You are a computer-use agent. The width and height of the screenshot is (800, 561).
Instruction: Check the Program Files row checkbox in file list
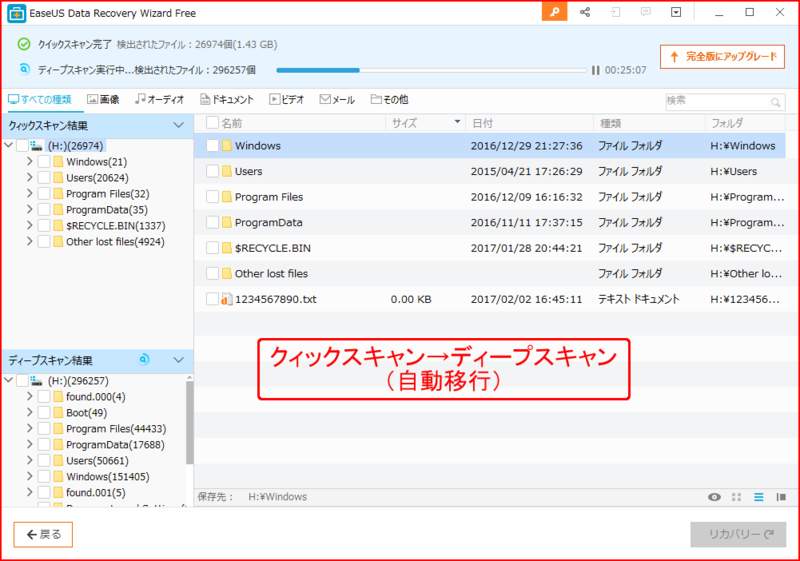click(x=212, y=197)
